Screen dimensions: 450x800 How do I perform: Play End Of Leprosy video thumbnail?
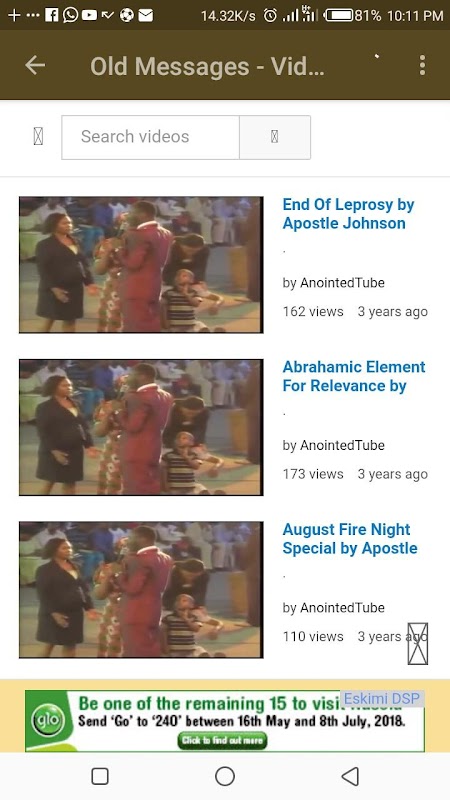(x=141, y=265)
